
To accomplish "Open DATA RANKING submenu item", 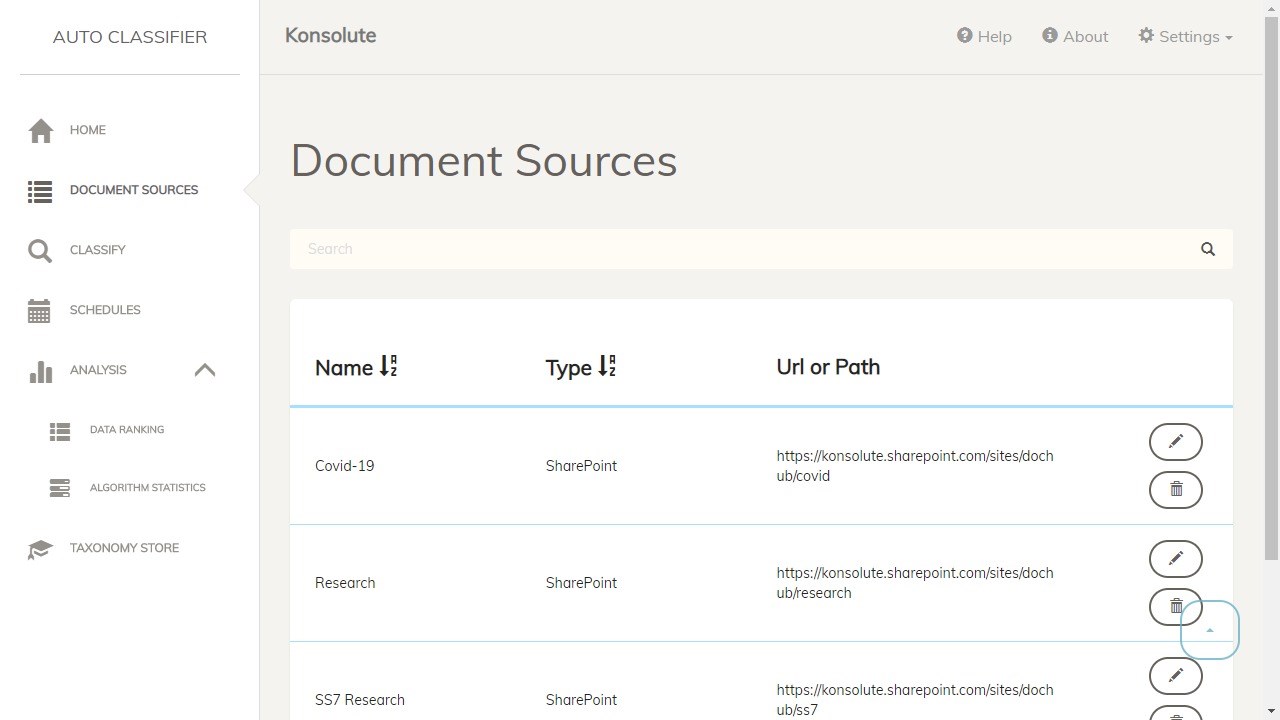I will (x=127, y=430).
